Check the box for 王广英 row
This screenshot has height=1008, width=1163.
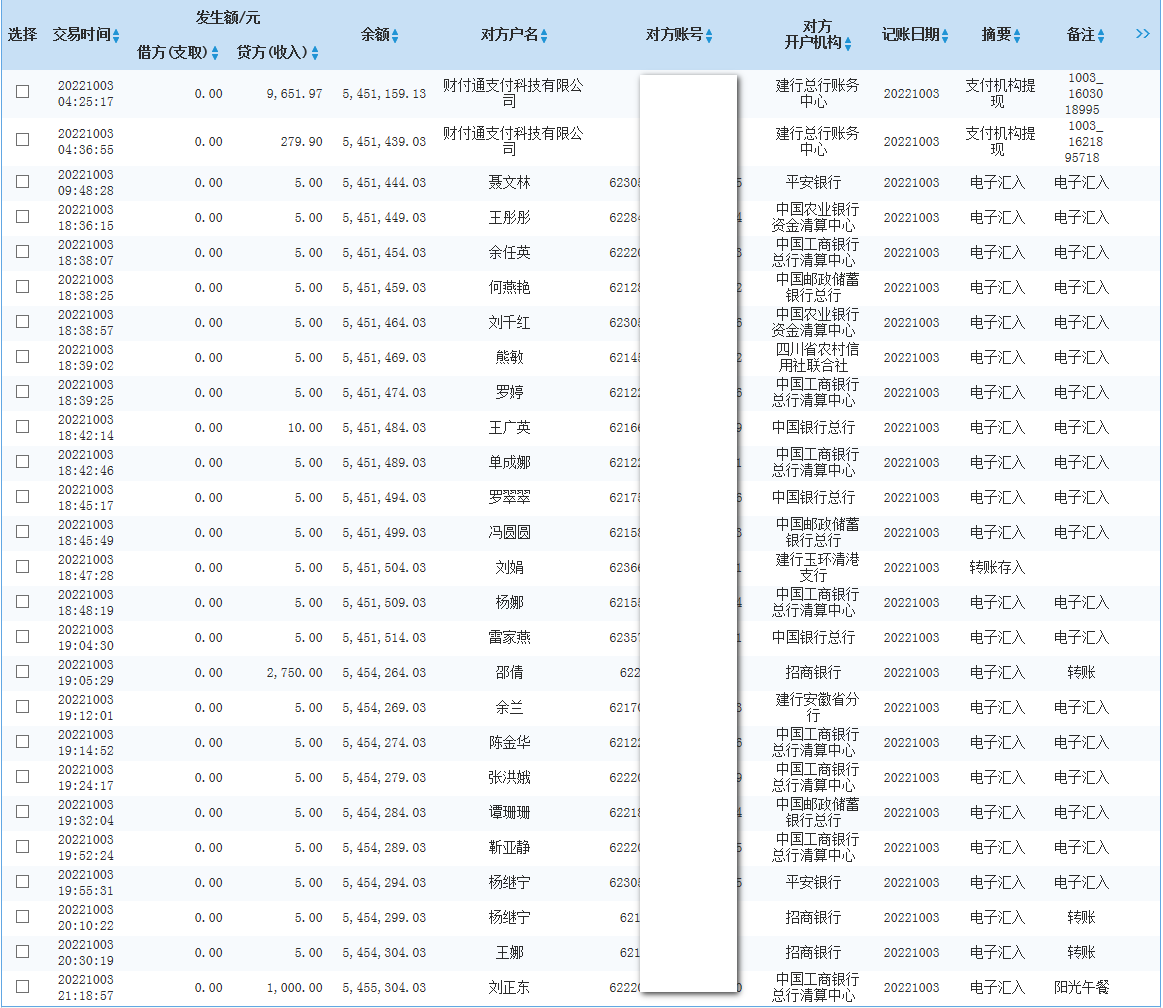coord(23,426)
